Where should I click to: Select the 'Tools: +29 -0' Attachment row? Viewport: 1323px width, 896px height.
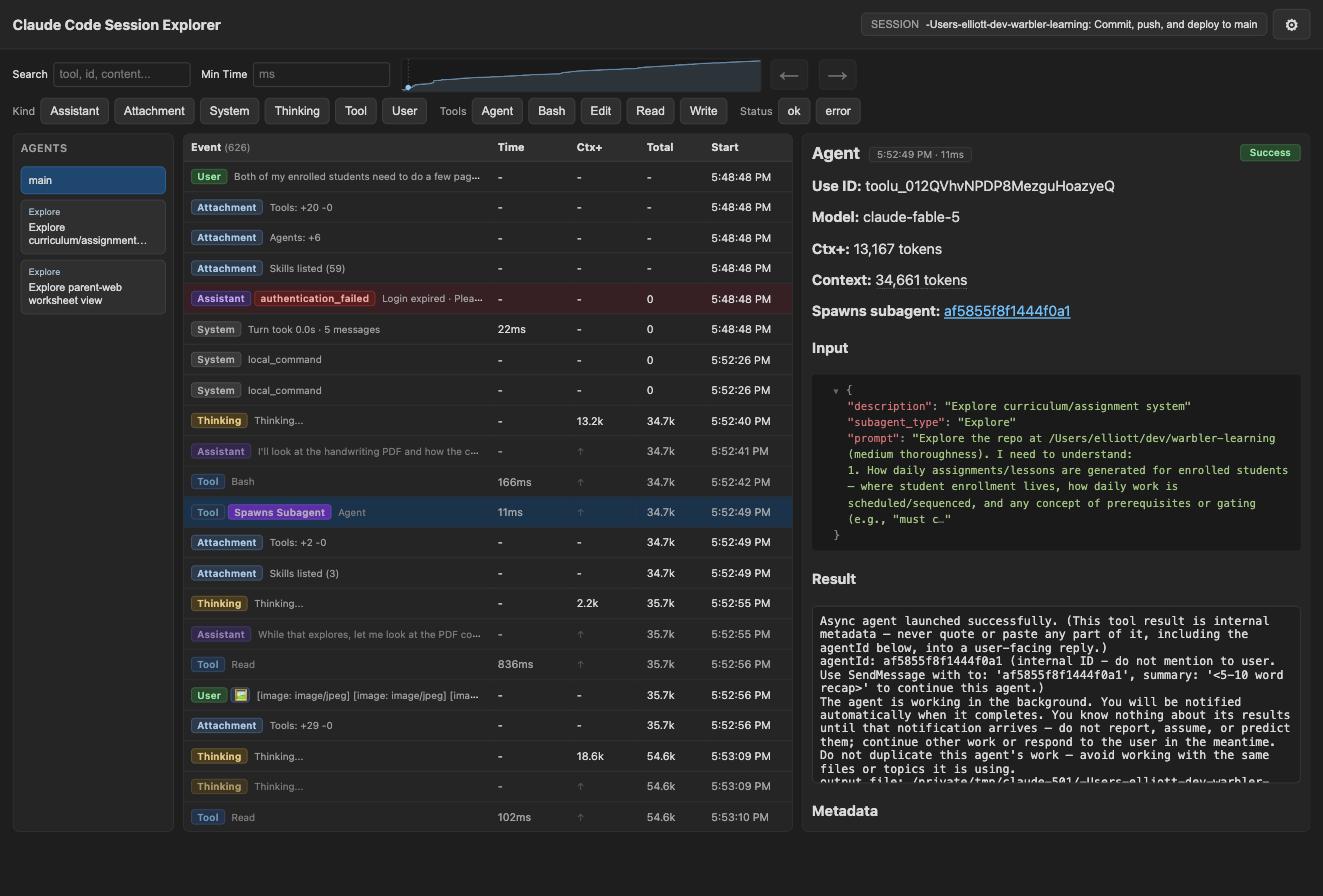tap(487, 726)
